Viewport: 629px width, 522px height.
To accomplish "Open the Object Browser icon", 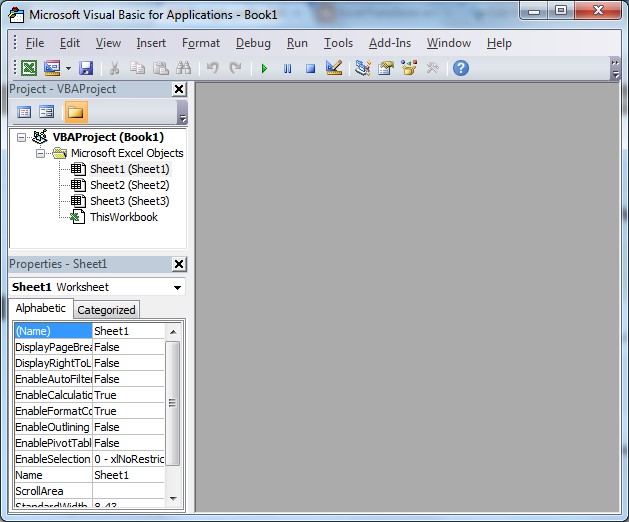I will click(x=409, y=68).
